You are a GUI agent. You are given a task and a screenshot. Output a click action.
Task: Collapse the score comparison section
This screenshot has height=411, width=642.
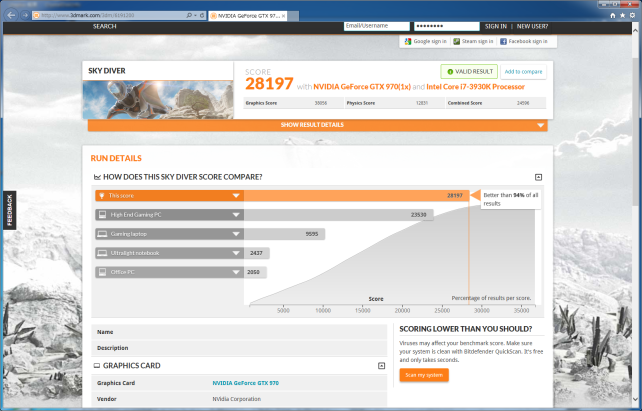538,177
